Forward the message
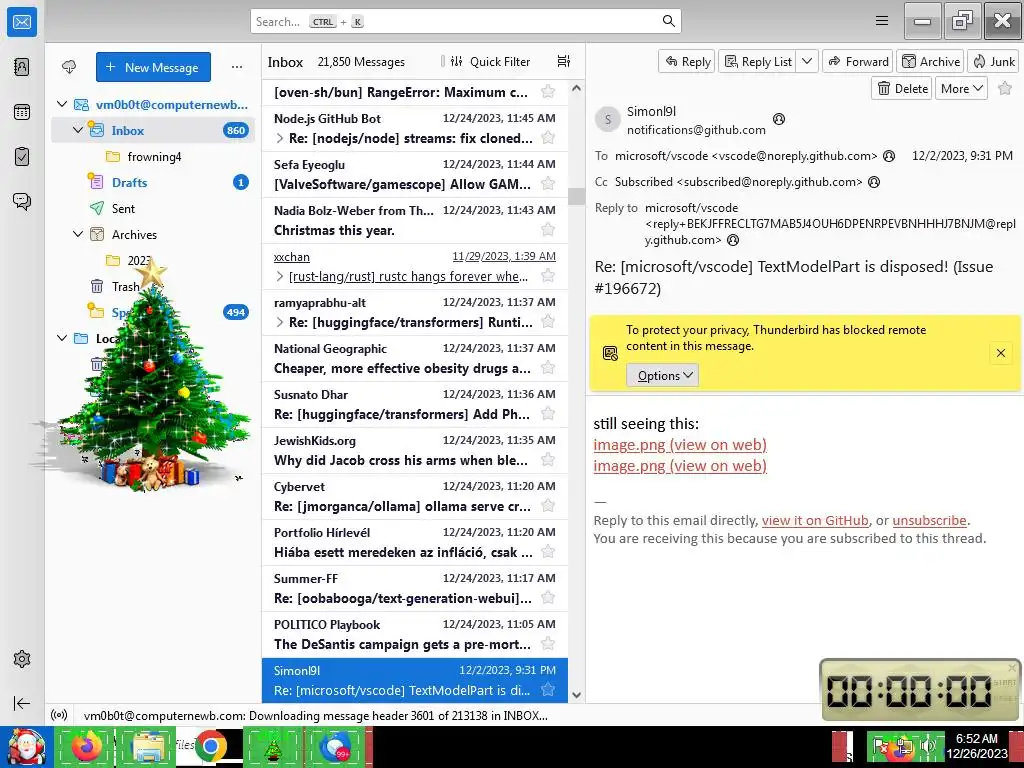Screen dimensions: 1024x768 pyautogui.click(x=858, y=61)
